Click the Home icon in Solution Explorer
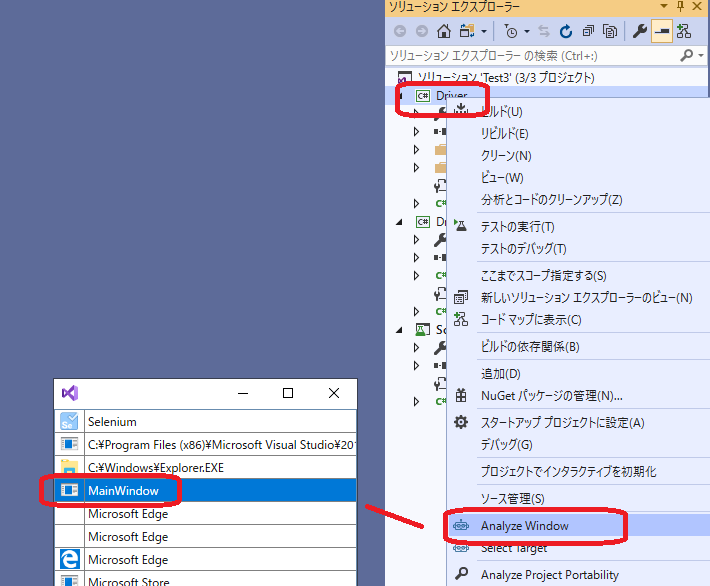This screenshot has width=710, height=586. (444, 31)
